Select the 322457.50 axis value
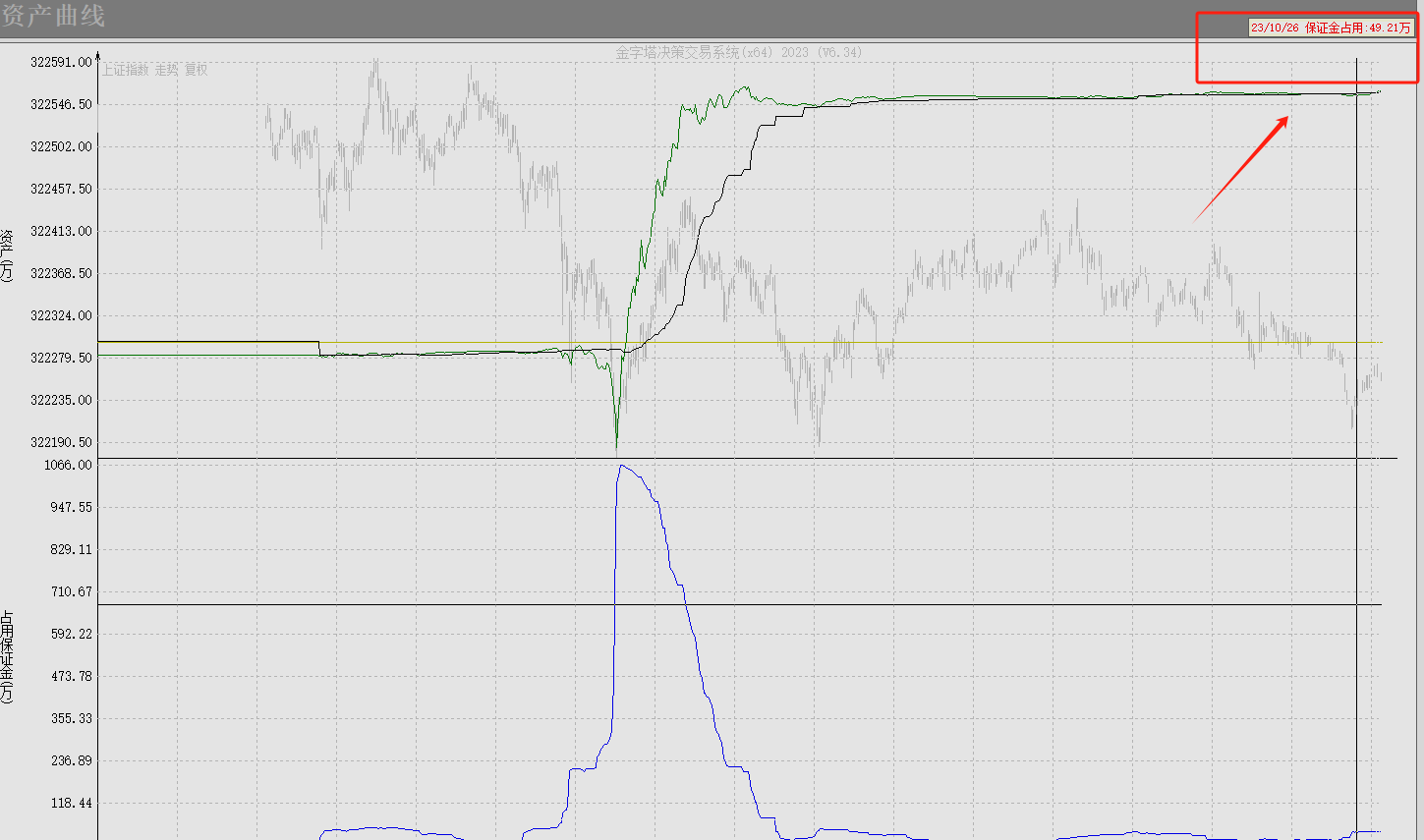 (61, 189)
